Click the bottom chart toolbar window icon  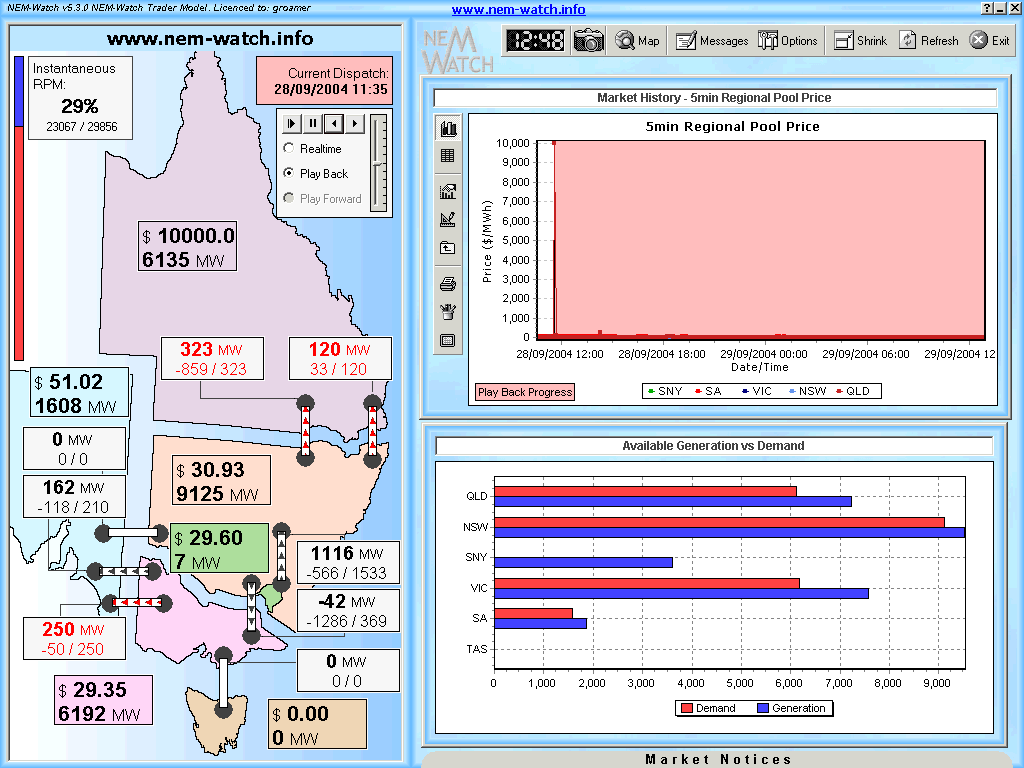[447, 340]
